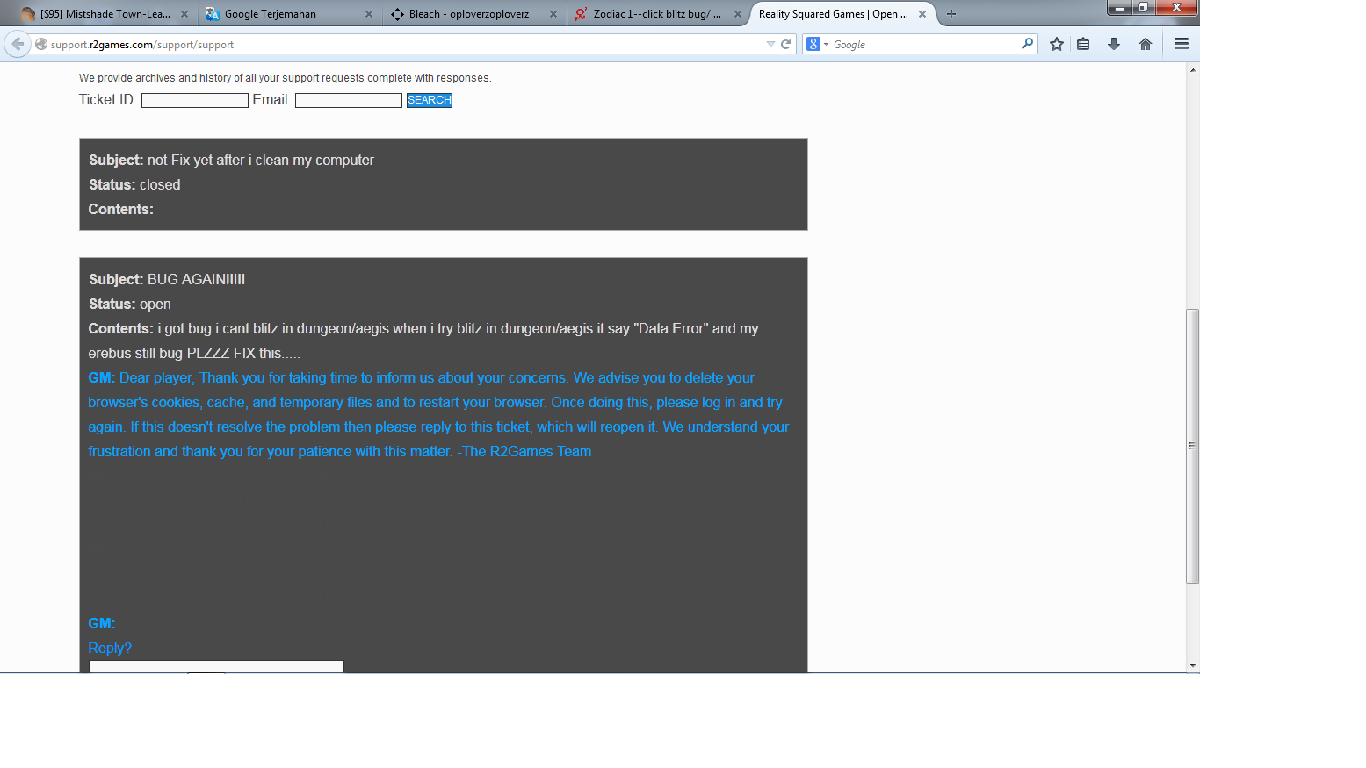Open the downloads arrow icon
The width and height of the screenshot is (1366, 768).
pyautogui.click(x=1114, y=44)
